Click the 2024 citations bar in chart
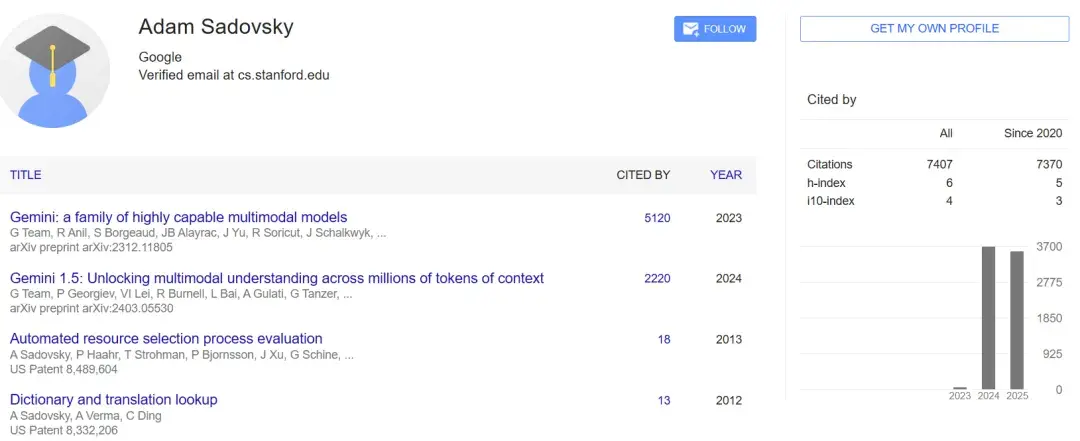 (x=989, y=318)
